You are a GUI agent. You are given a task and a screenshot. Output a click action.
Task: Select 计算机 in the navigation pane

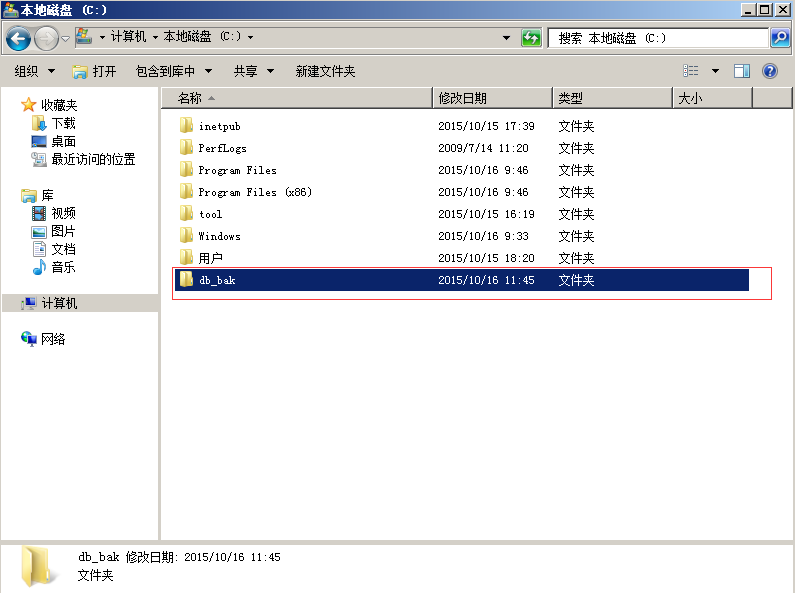tap(59, 303)
